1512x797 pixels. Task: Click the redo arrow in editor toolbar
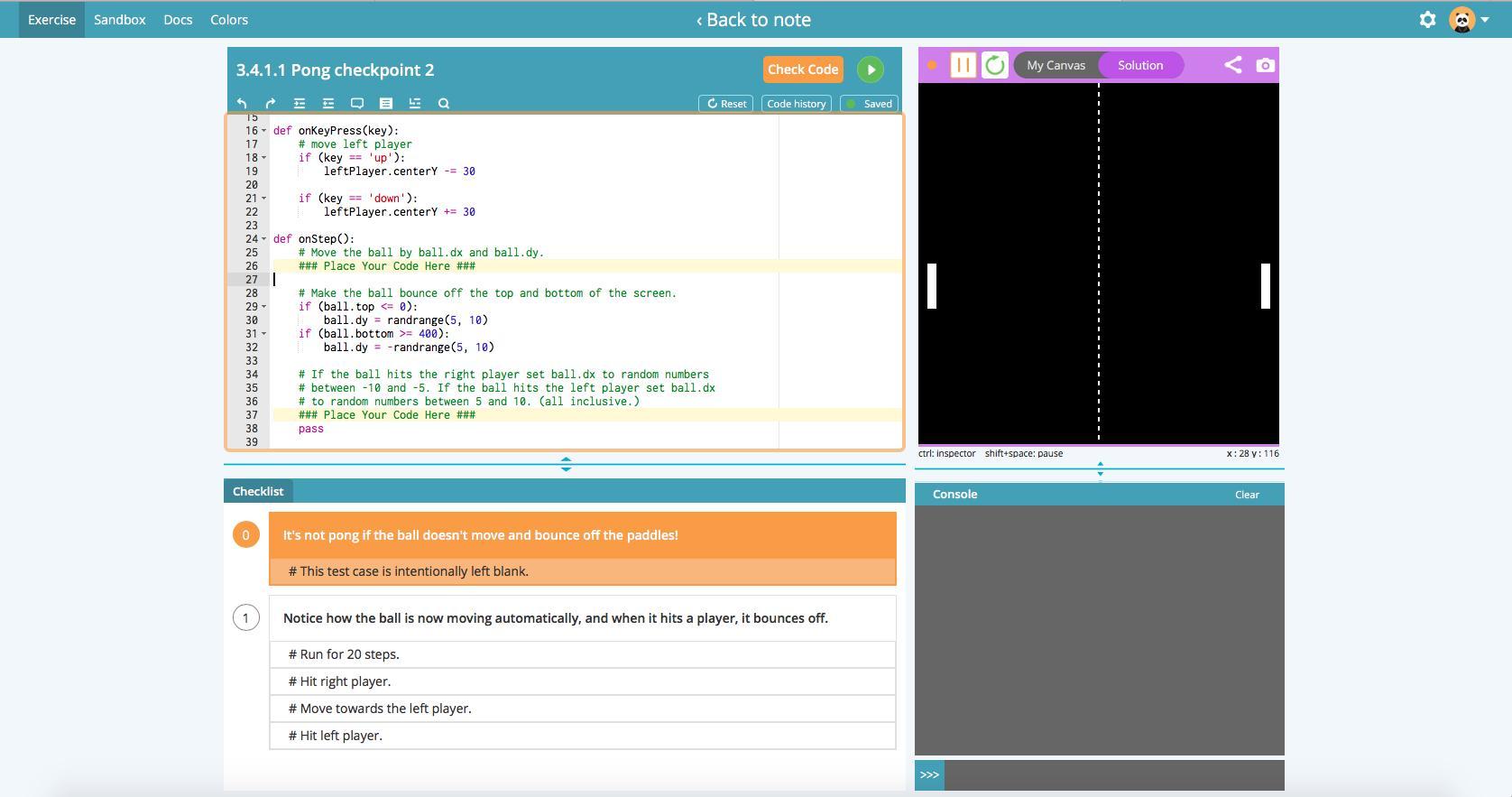click(x=271, y=104)
